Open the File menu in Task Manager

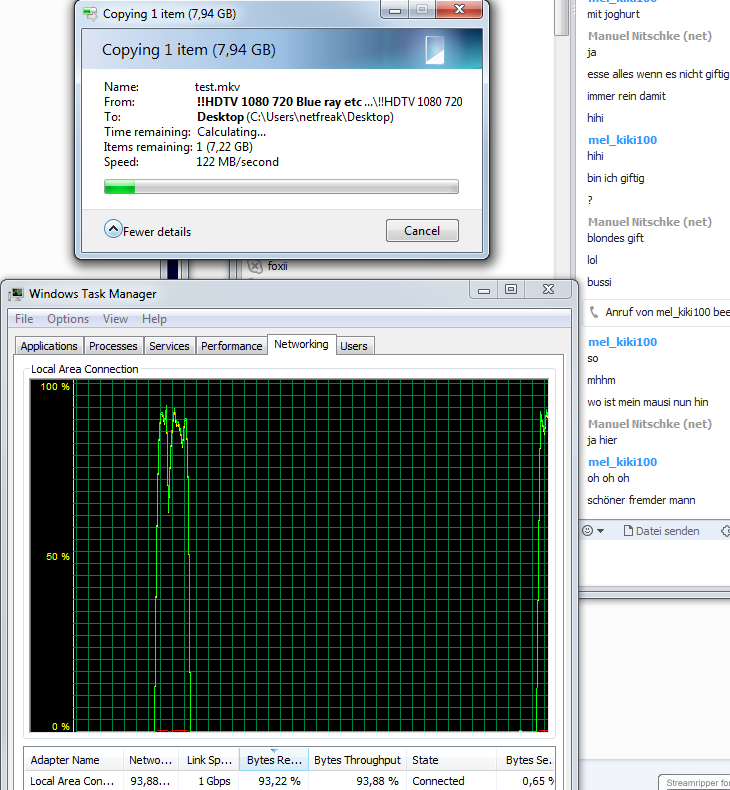[24, 319]
